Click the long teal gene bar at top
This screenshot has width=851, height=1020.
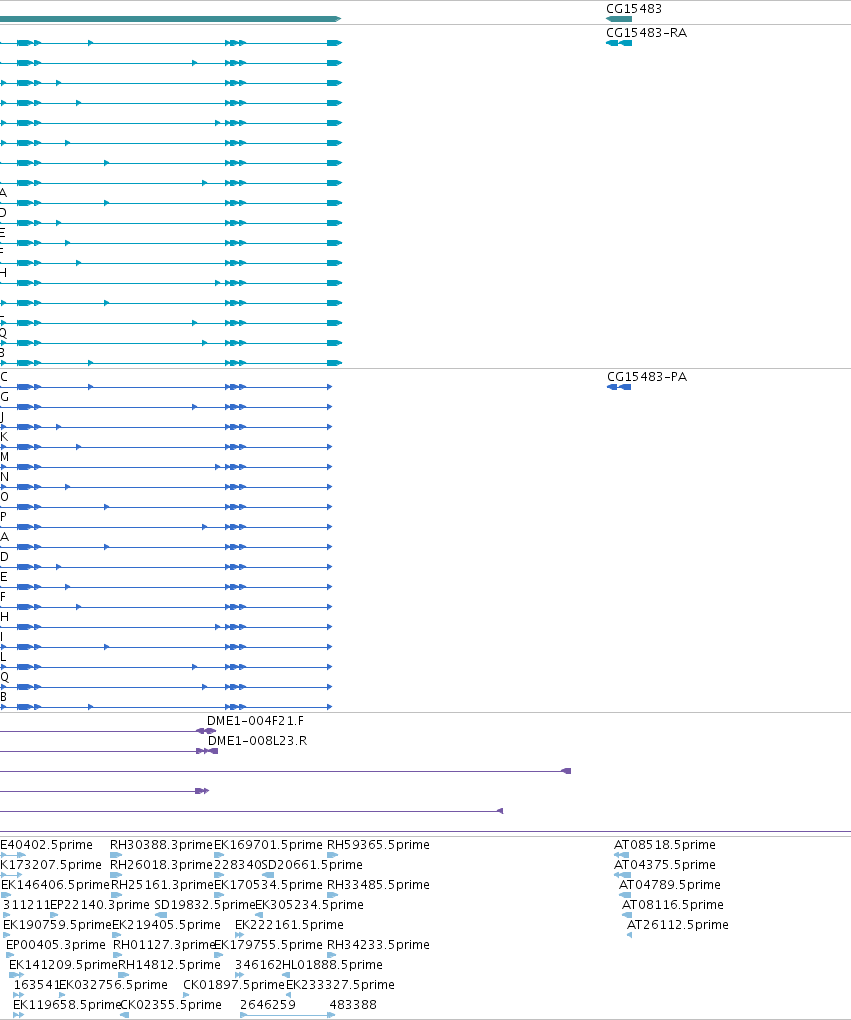pos(170,19)
